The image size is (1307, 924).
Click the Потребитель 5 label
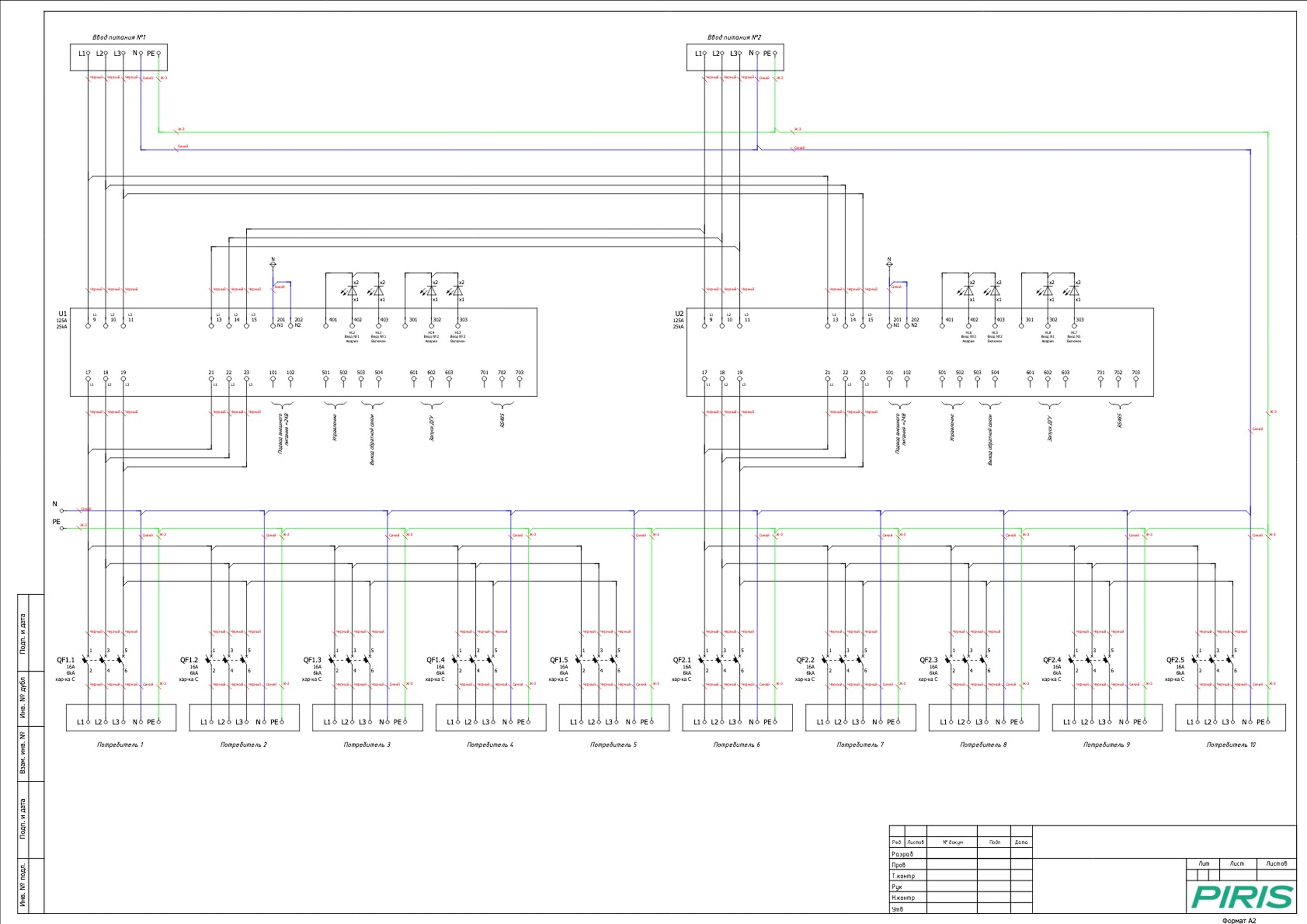613,745
